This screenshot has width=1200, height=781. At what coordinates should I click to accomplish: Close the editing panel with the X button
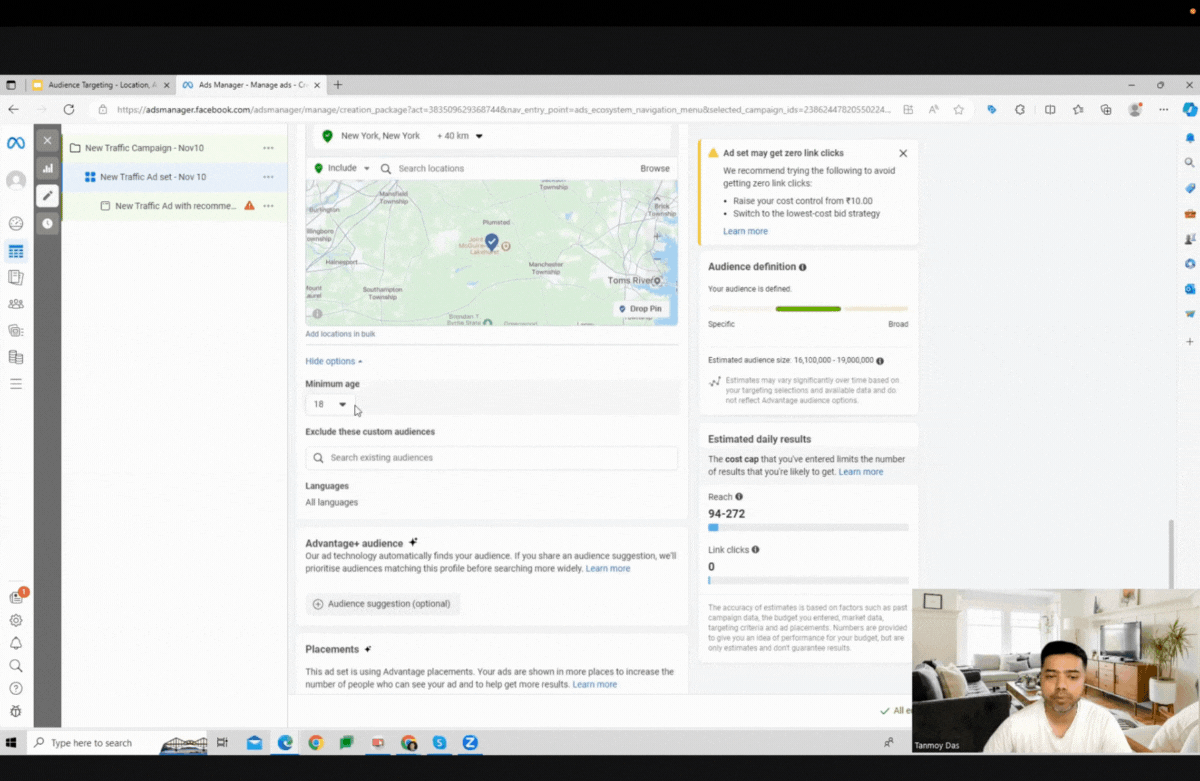(47, 140)
